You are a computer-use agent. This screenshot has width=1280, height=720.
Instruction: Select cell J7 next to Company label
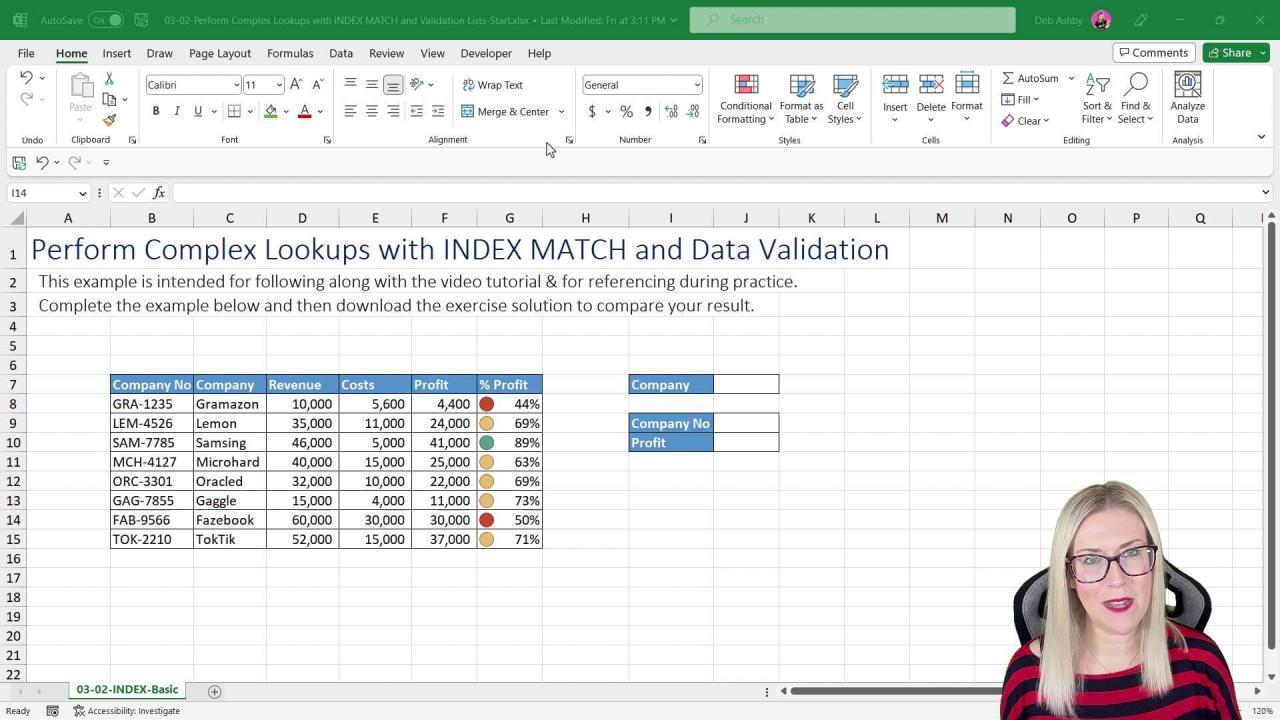click(745, 384)
